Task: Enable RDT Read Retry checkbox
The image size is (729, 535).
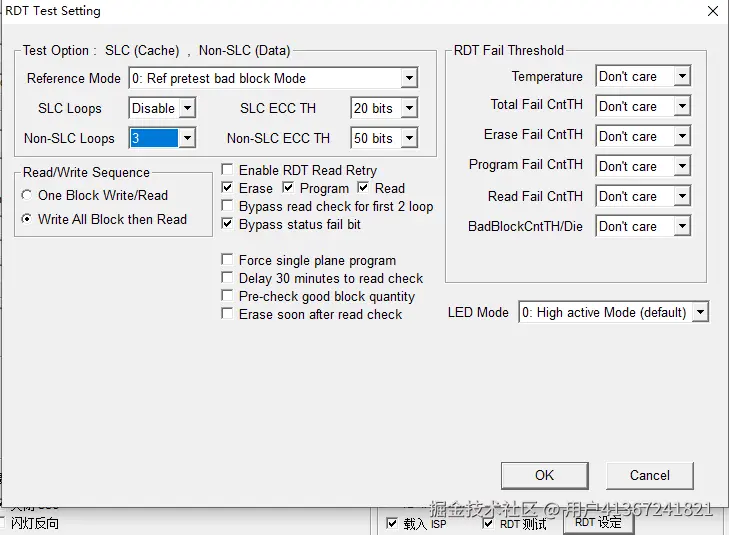Action: (227, 170)
